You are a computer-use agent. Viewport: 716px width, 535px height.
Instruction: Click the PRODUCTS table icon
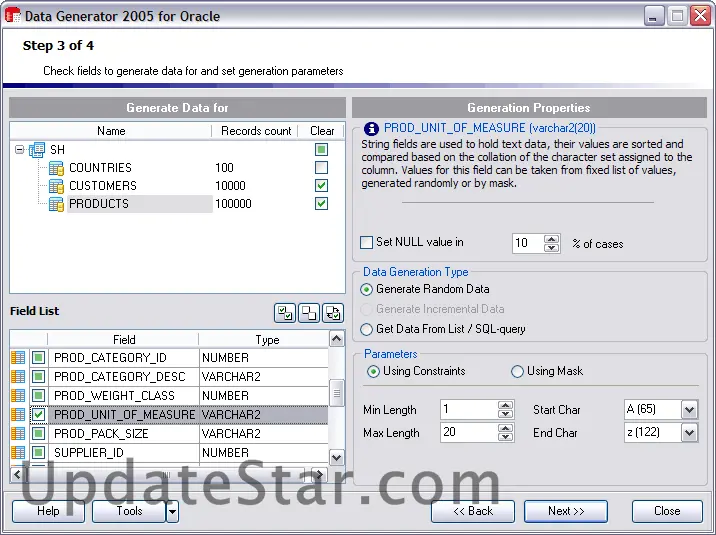tap(56, 204)
